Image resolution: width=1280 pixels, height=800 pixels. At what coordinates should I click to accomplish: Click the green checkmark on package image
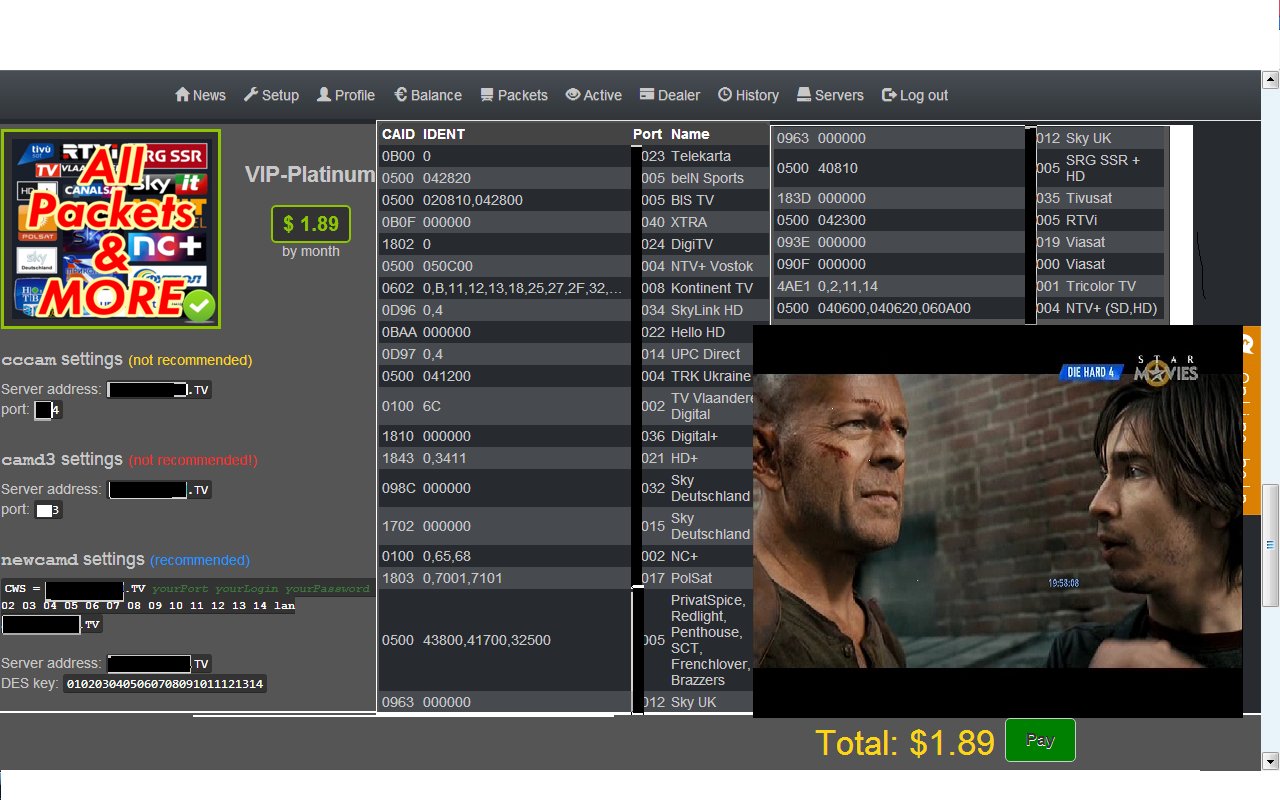pos(199,305)
